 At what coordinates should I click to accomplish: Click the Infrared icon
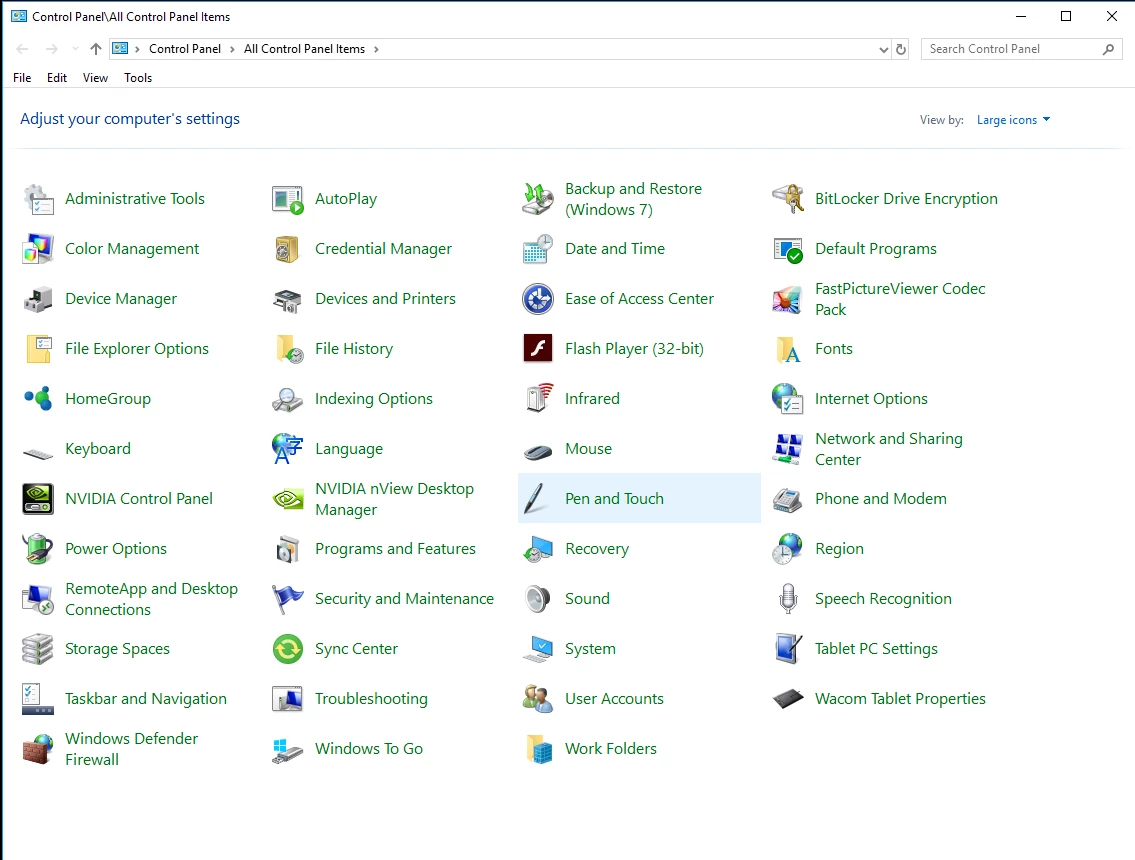[x=538, y=399]
